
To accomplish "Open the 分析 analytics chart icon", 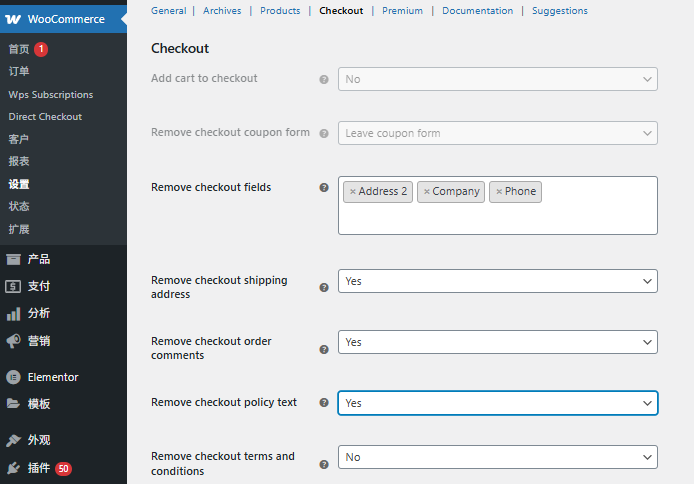I will pyautogui.click(x=13, y=313).
